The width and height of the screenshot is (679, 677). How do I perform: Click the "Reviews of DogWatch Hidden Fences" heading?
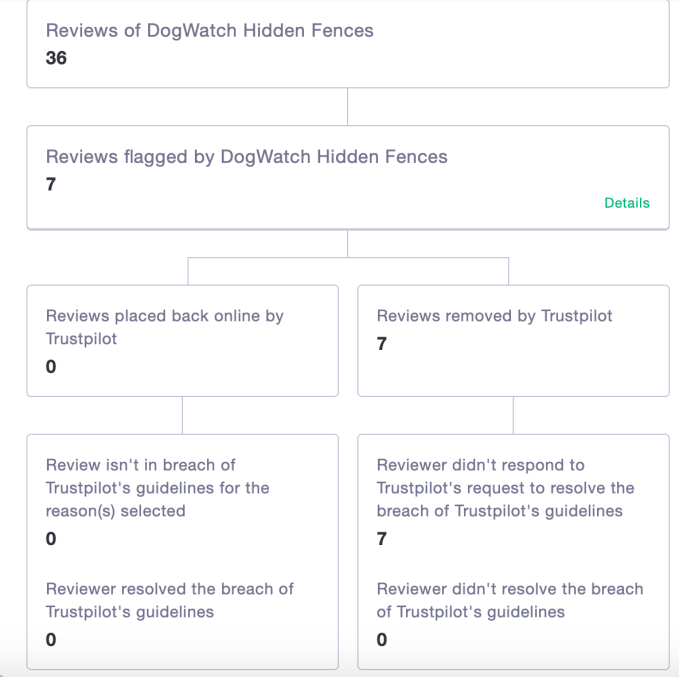click(209, 30)
